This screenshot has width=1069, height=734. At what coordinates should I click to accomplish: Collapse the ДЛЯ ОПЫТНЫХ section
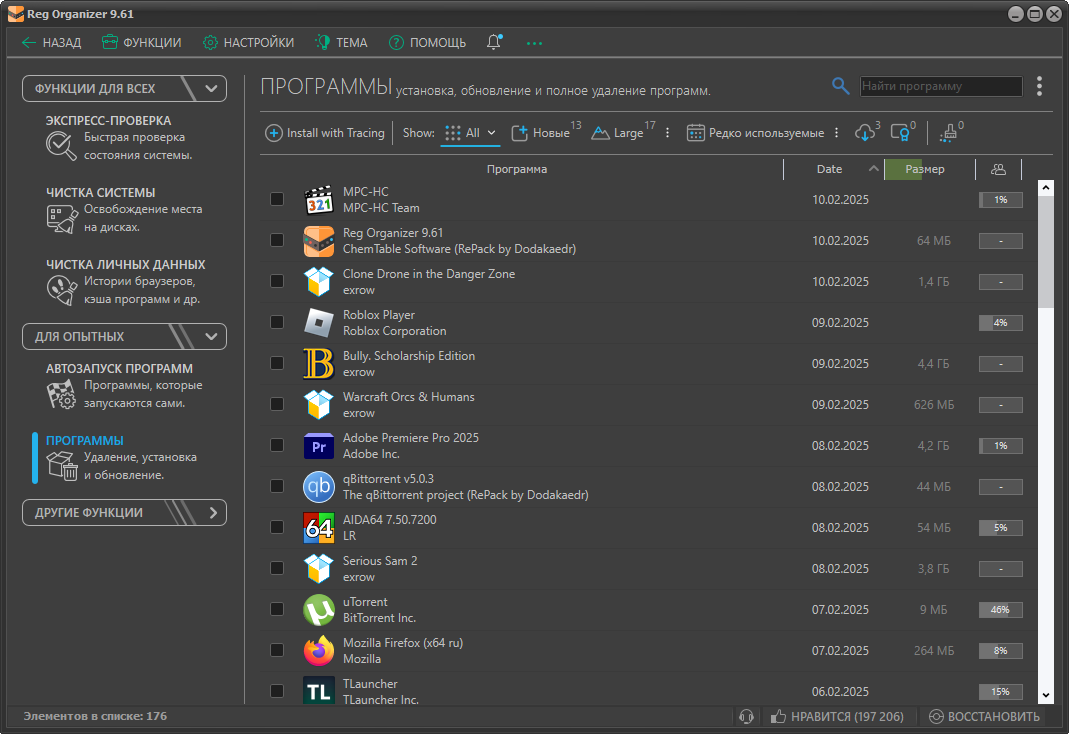pyautogui.click(x=211, y=337)
